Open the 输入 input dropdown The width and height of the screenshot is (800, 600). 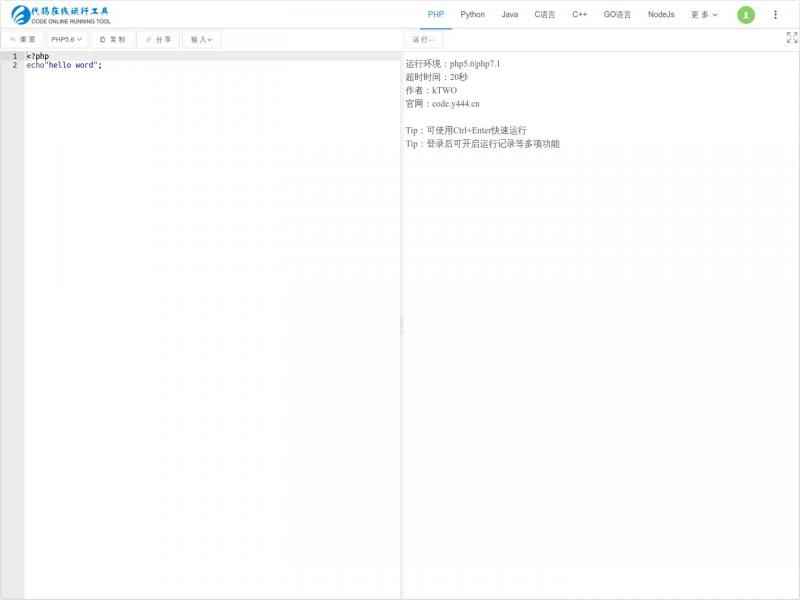pyautogui.click(x=202, y=39)
